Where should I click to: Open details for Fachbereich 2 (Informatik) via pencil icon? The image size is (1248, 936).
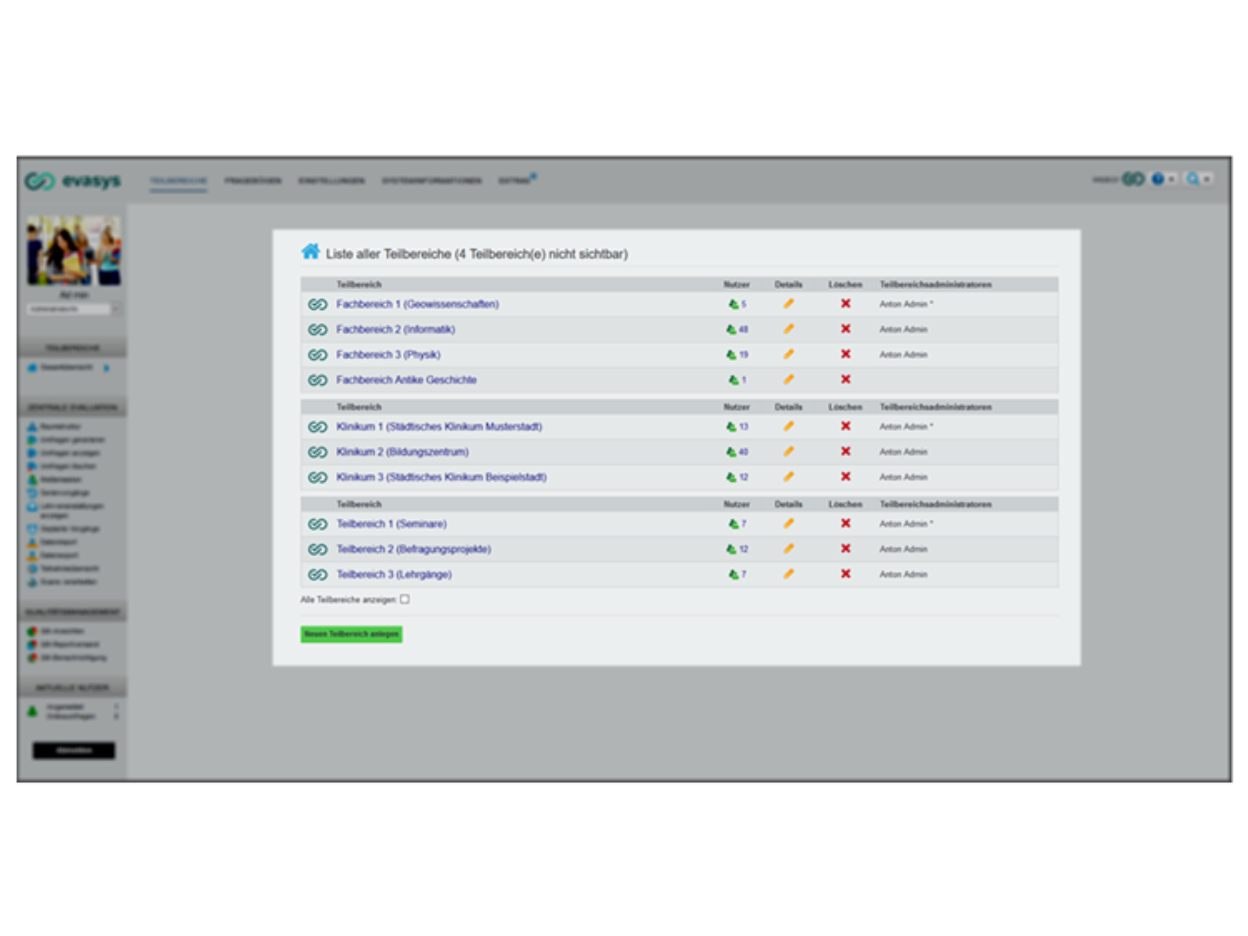(790, 329)
